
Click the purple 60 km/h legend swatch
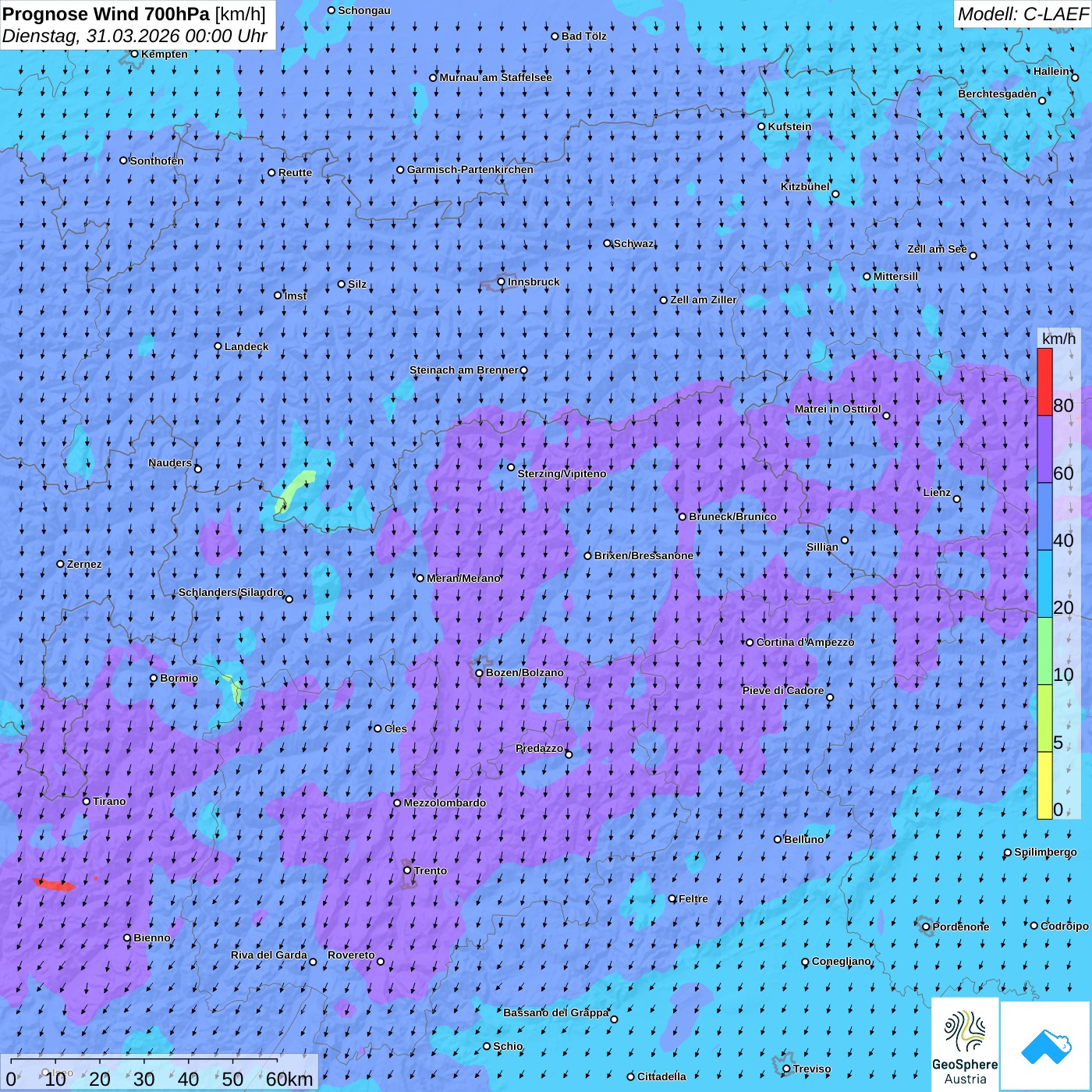1044,449
